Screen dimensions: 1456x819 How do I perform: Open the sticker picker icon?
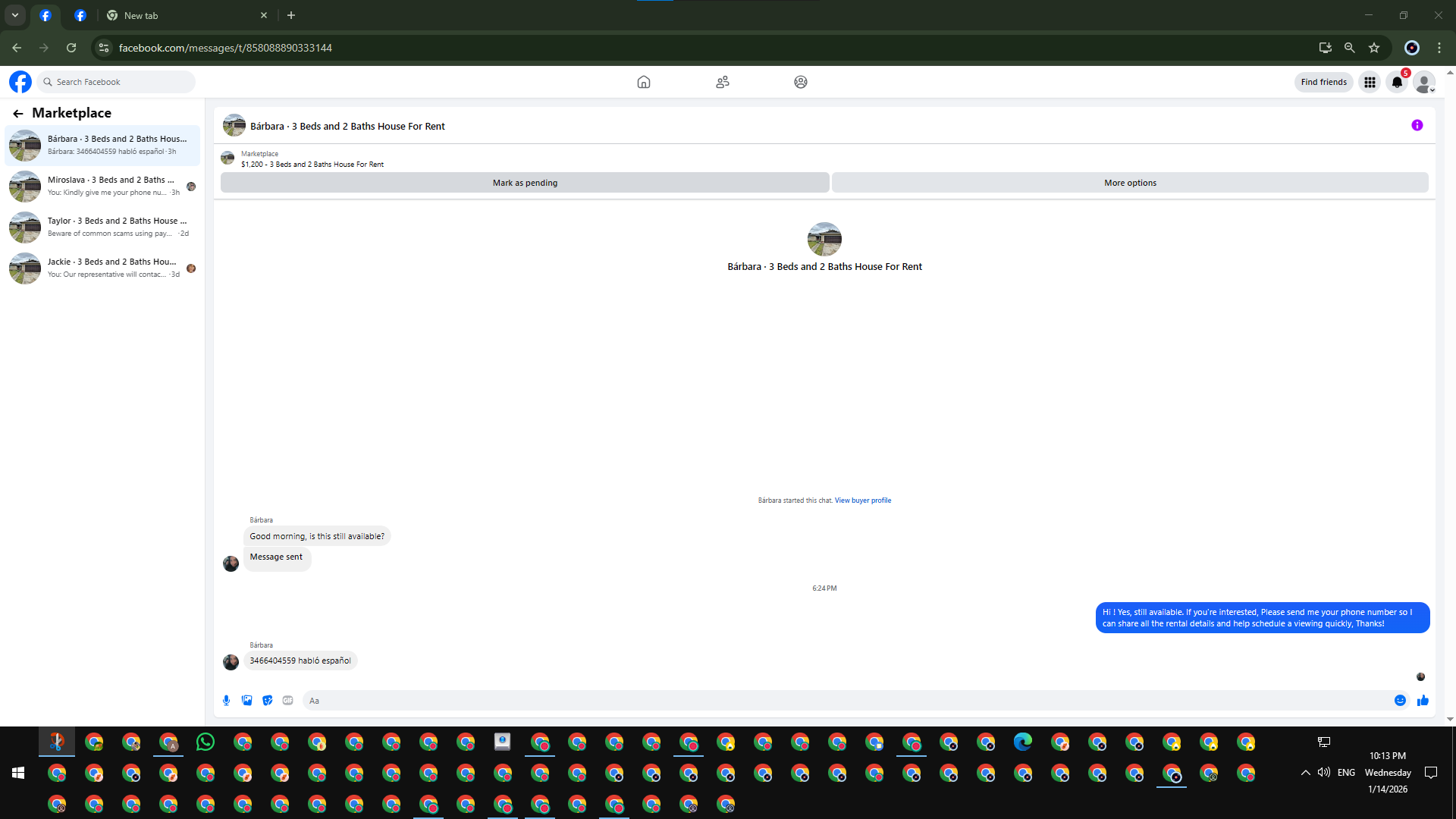coord(267,701)
